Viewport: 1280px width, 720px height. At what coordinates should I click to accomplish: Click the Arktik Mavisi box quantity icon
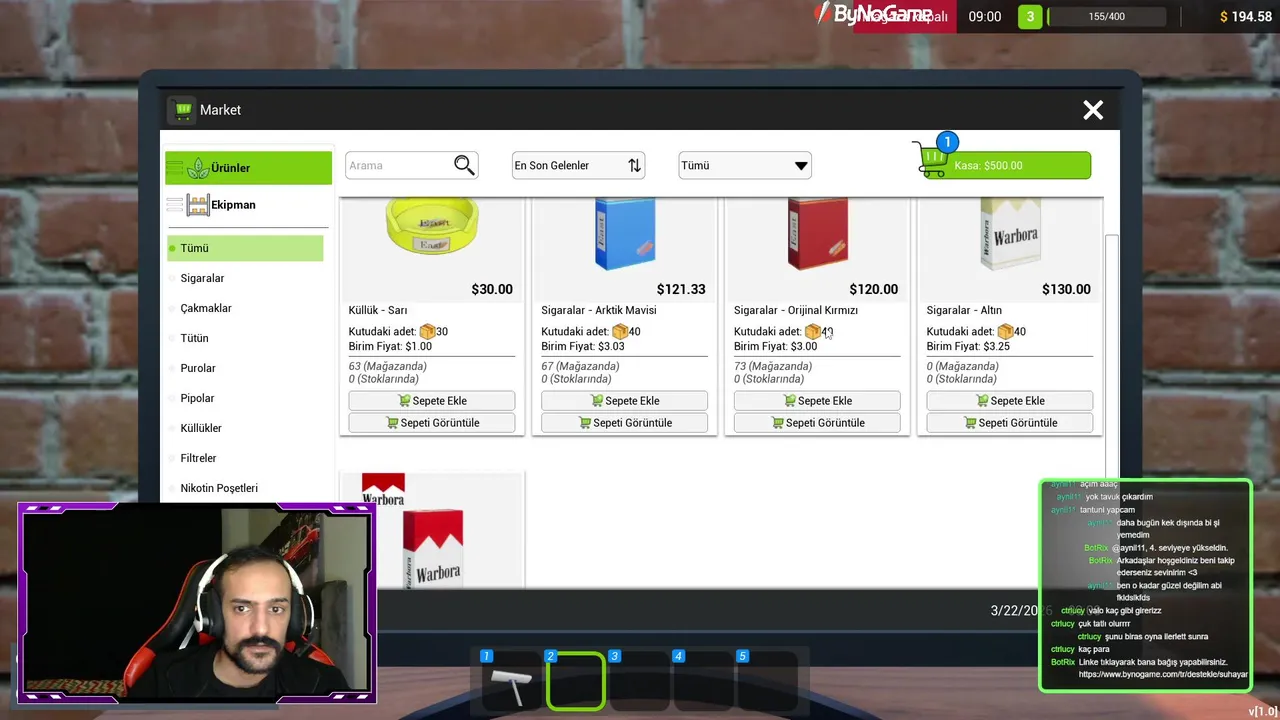tap(620, 331)
